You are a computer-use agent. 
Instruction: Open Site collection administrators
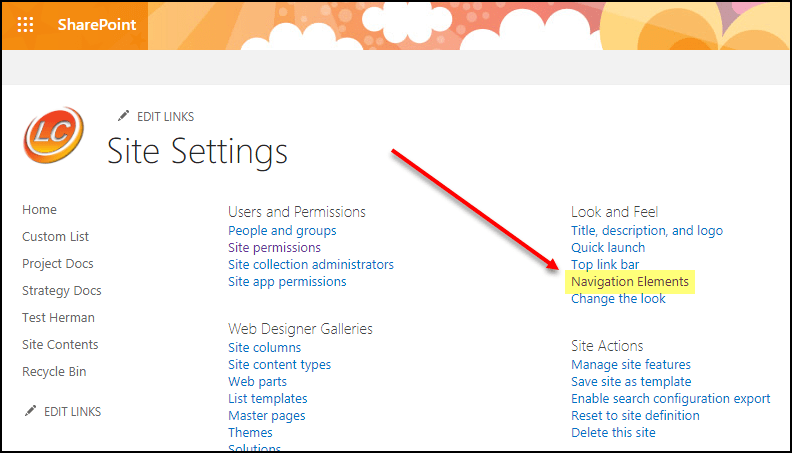pos(311,265)
